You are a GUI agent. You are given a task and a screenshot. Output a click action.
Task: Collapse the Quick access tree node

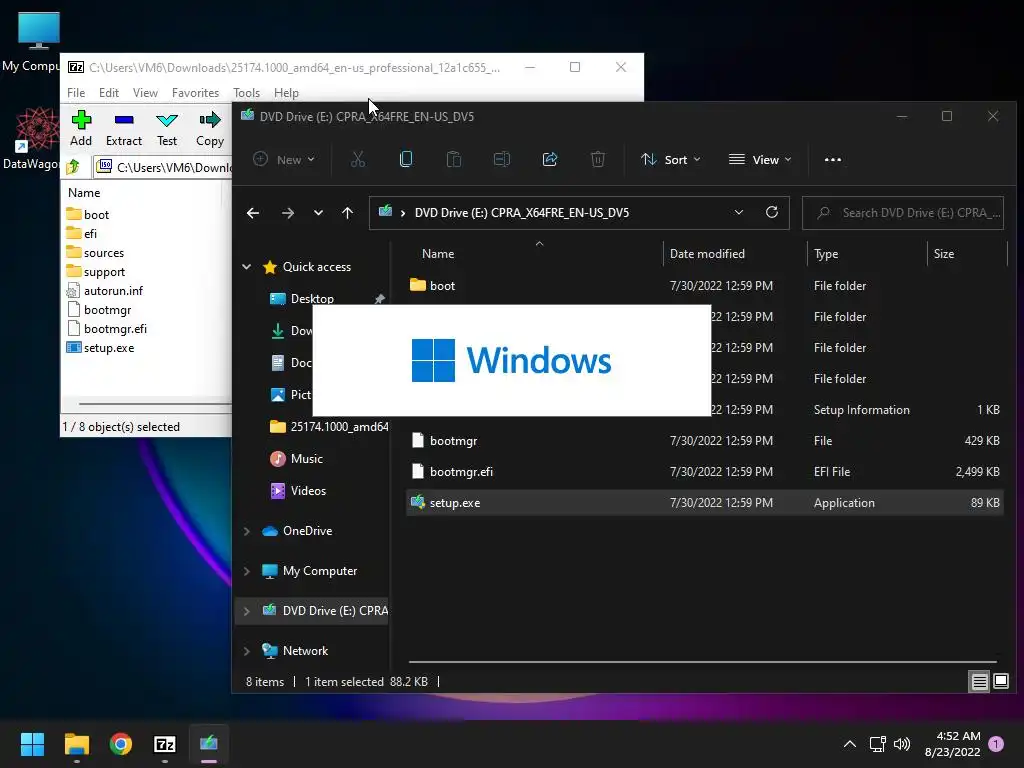pos(247,266)
